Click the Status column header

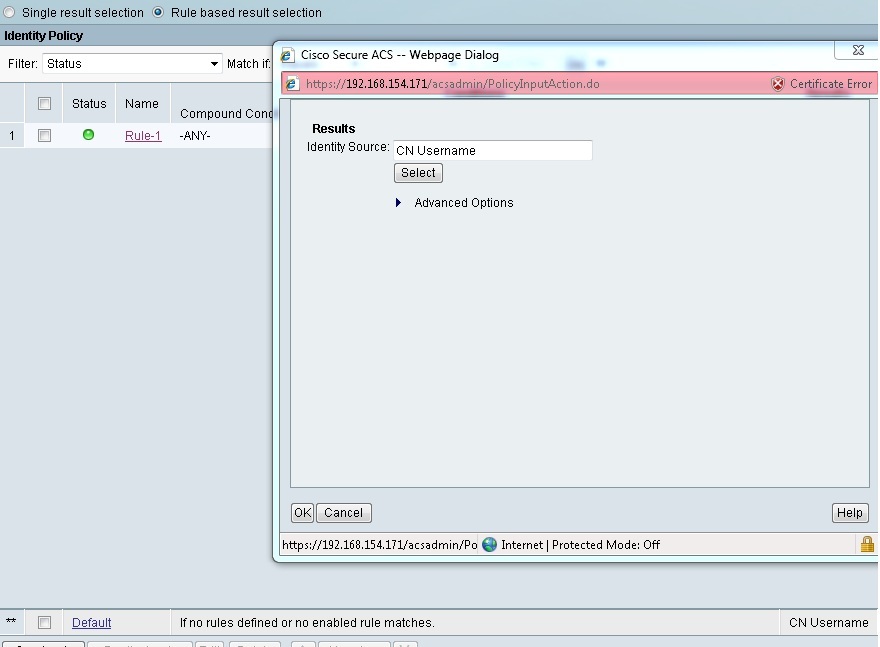(x=89, y=104)
